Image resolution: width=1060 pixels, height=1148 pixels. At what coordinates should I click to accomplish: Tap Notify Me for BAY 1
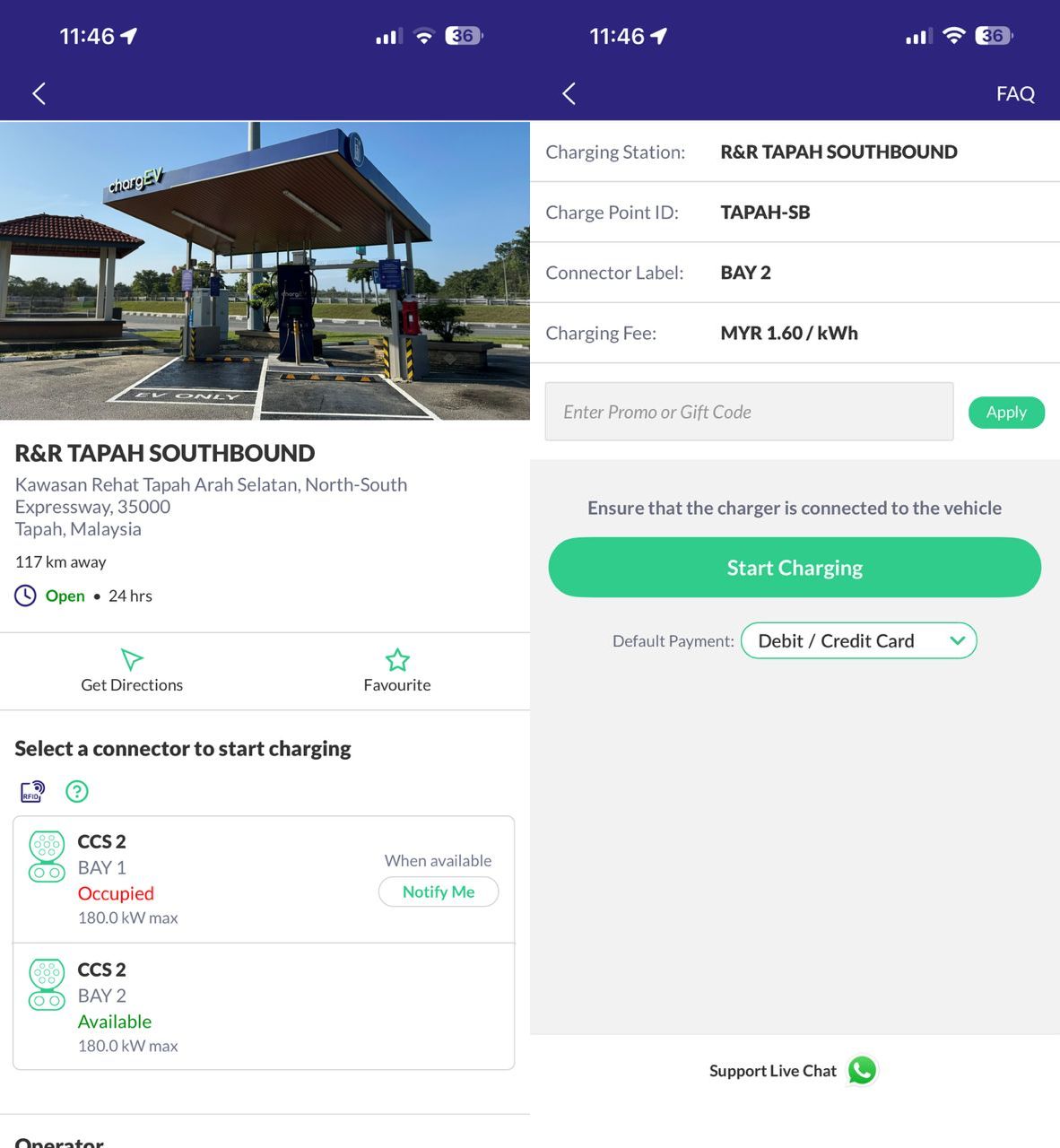click(439, 891)
